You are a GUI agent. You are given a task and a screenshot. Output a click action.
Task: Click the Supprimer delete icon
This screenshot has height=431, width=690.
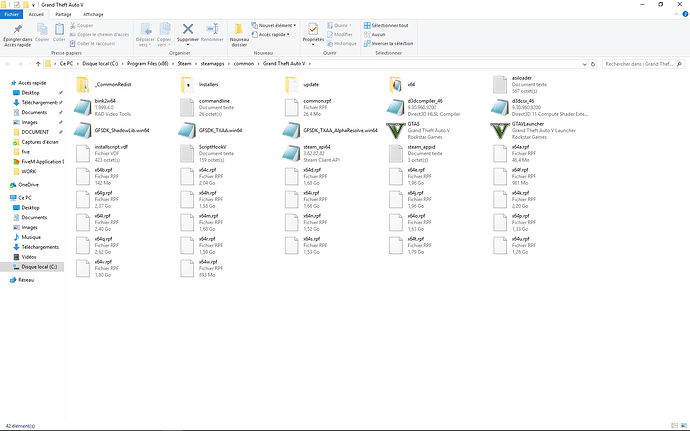coord(188,29)
